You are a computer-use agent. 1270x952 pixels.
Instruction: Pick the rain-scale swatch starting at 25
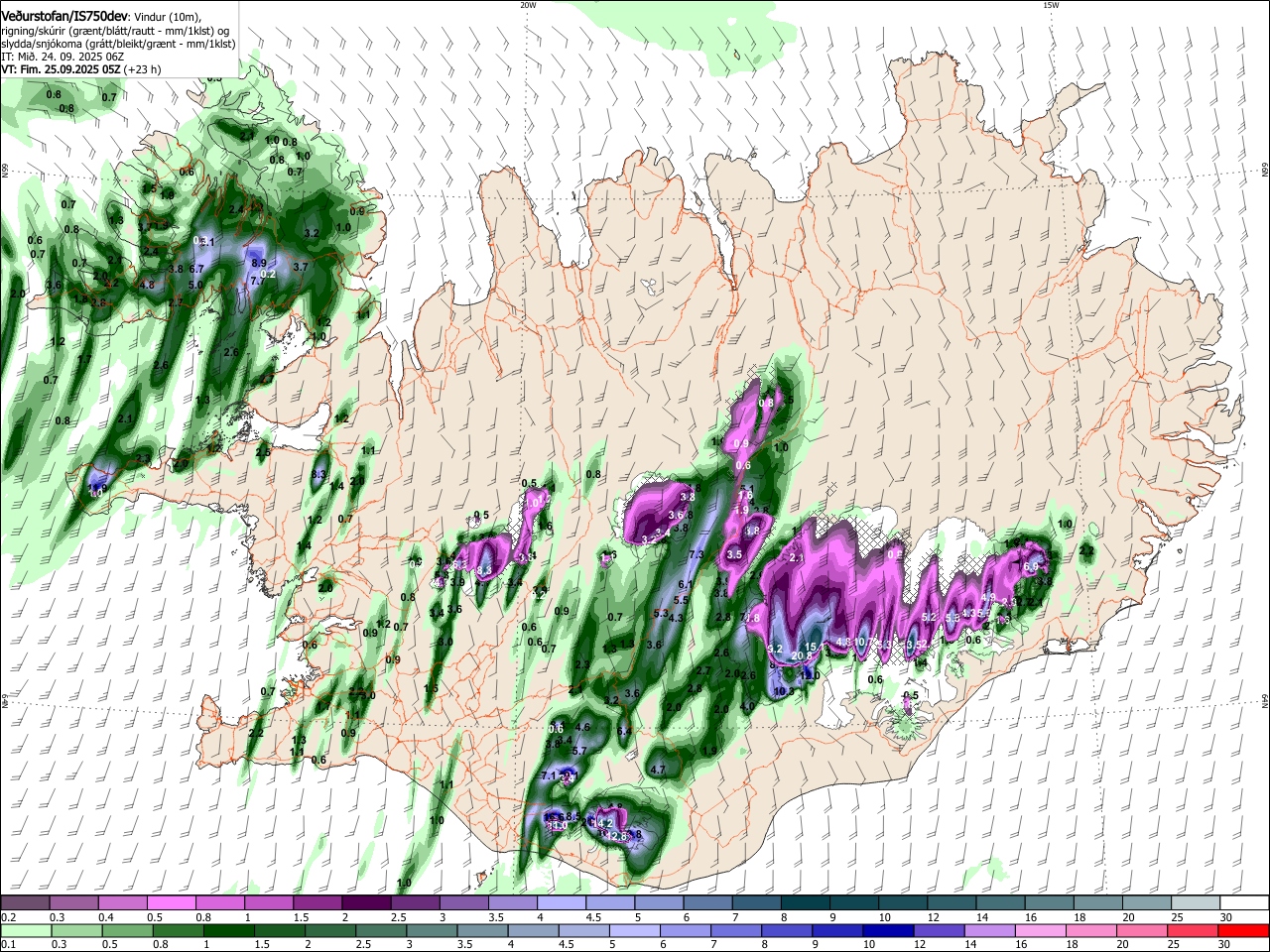(x=1193, y=930)
